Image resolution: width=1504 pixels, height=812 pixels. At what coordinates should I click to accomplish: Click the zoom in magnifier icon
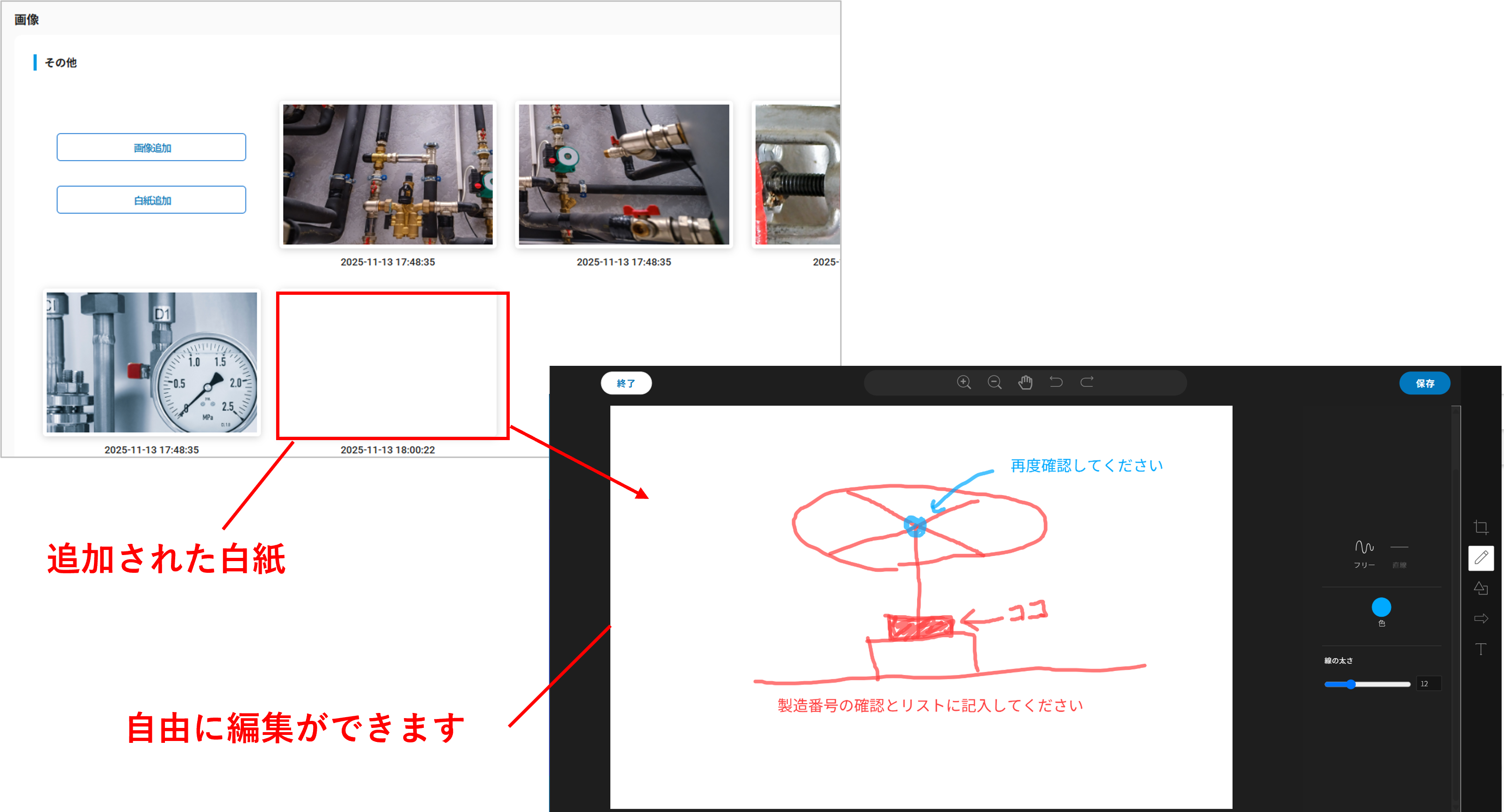(964, 382)
